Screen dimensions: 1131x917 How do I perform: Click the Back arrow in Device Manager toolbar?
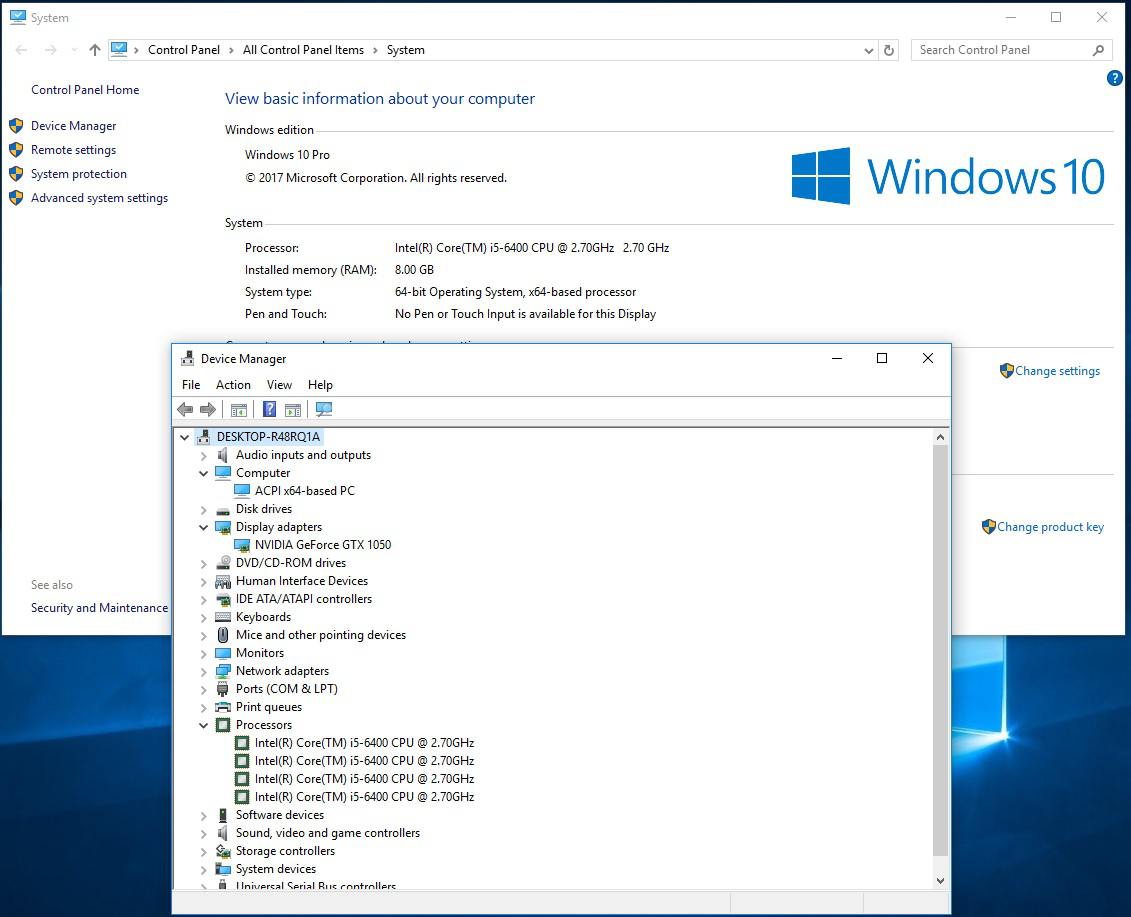click(185, 410)
